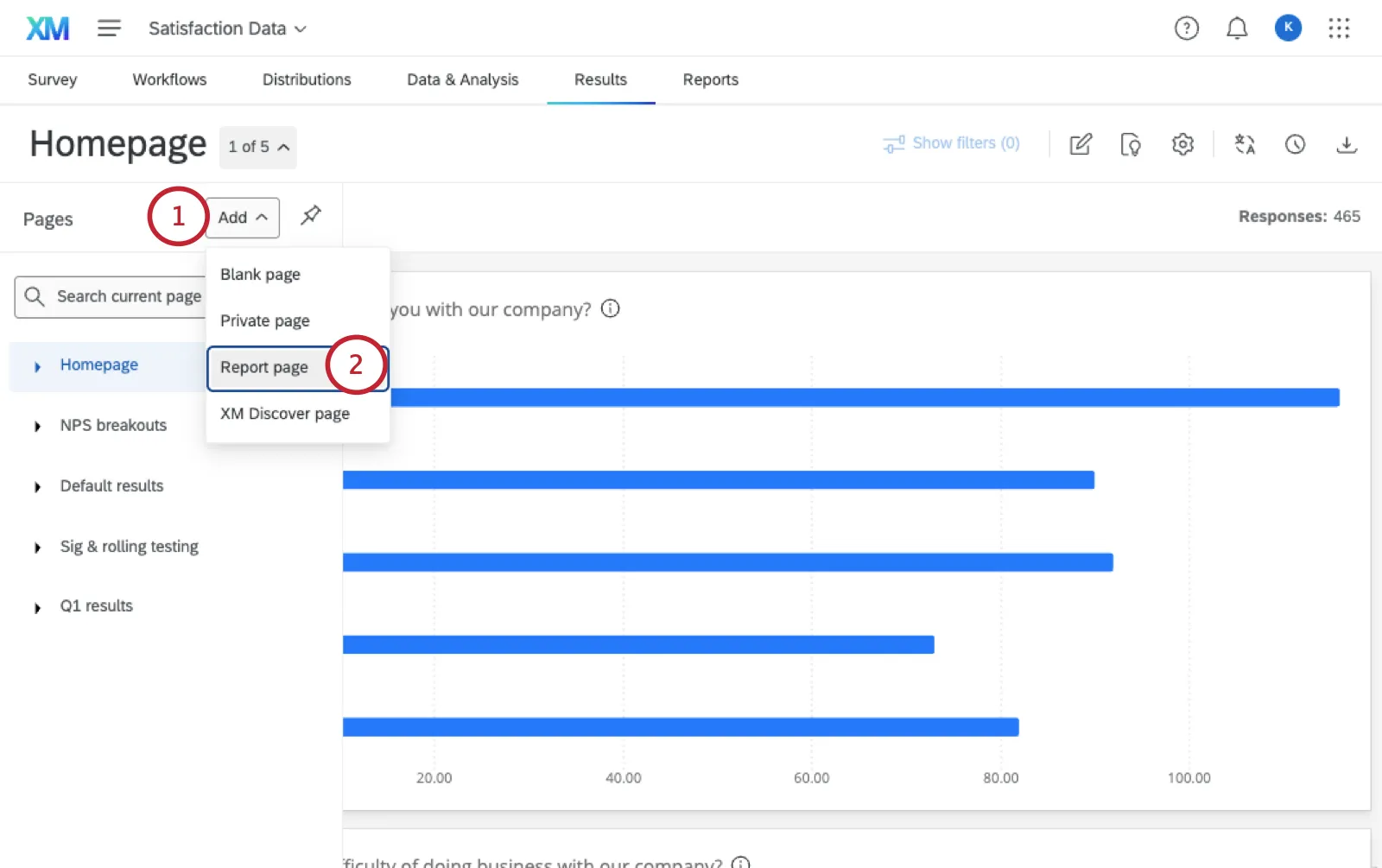This screenshot has height=868, width=1382.
Task: Click the topmost longest blue chart bar
Action: [x=865, y=397]
